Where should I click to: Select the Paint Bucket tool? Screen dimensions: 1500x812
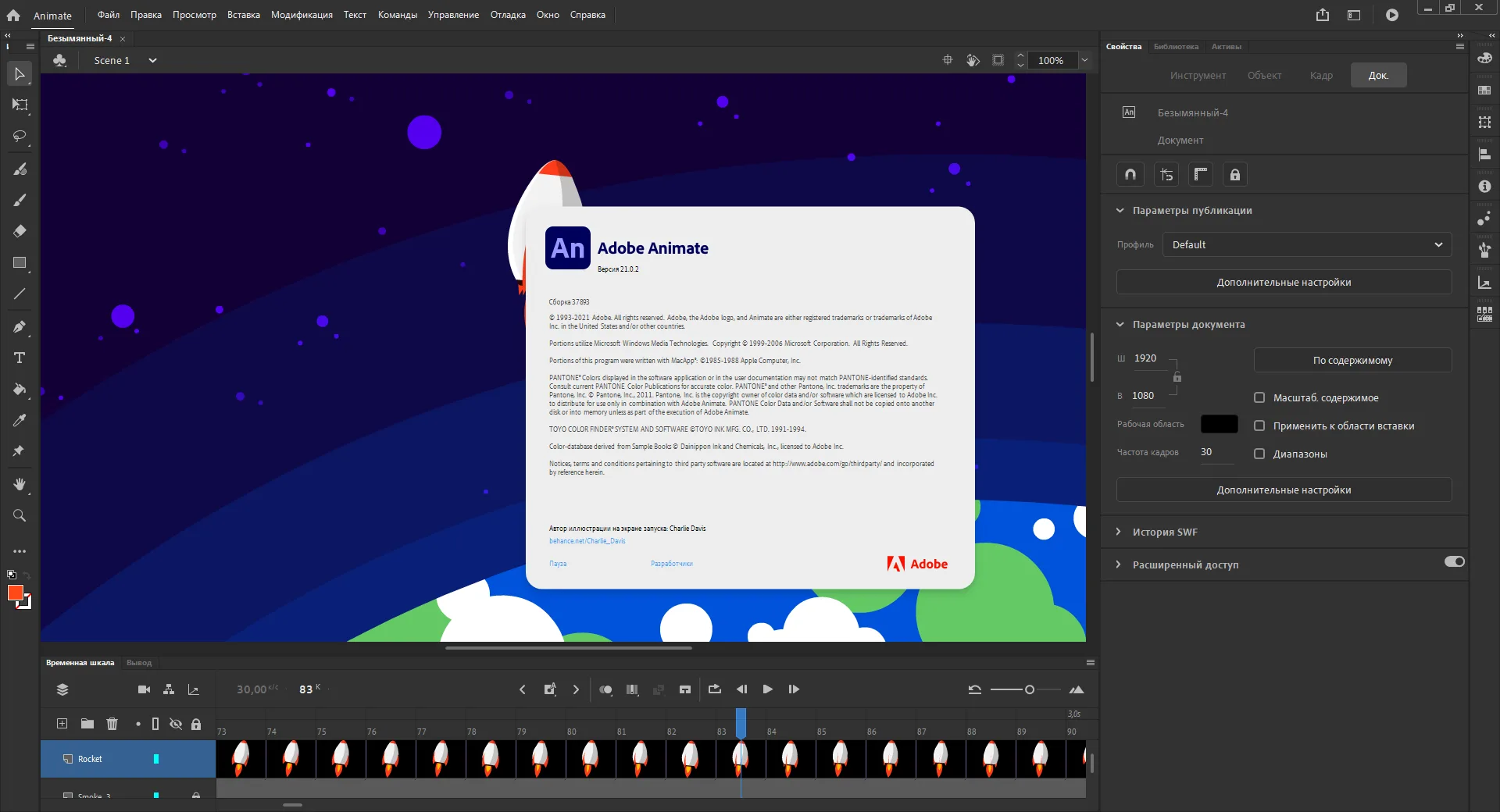point(20,389)
